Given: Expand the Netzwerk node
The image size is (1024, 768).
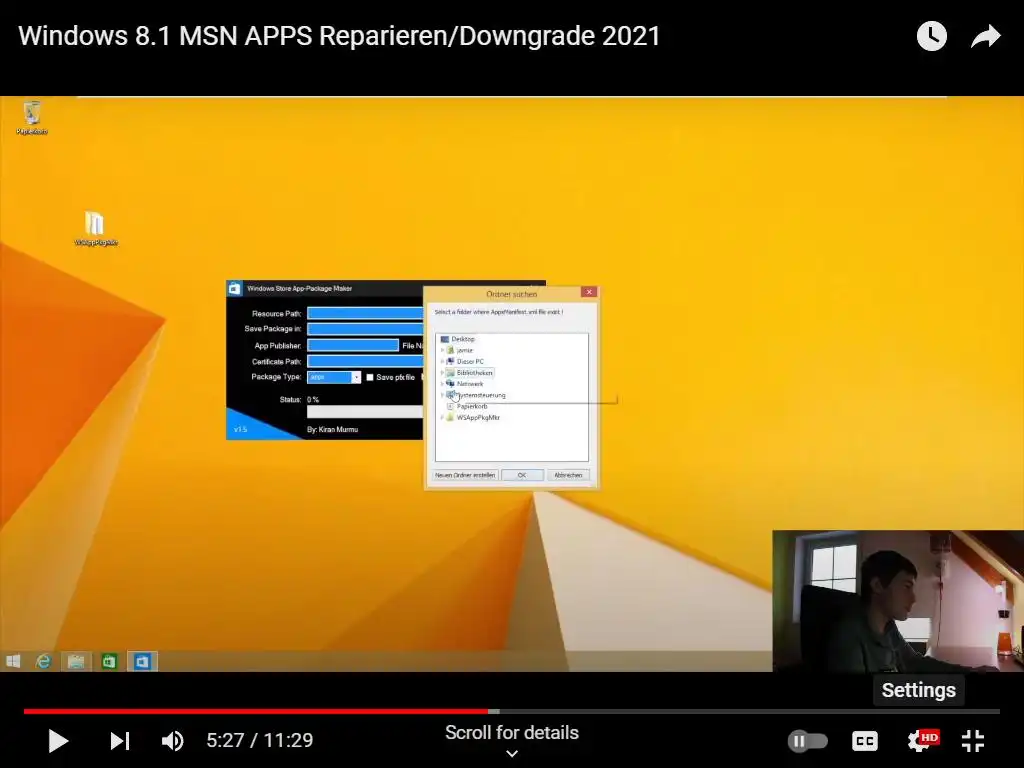Looking at the screenshot, I should 442,383.
